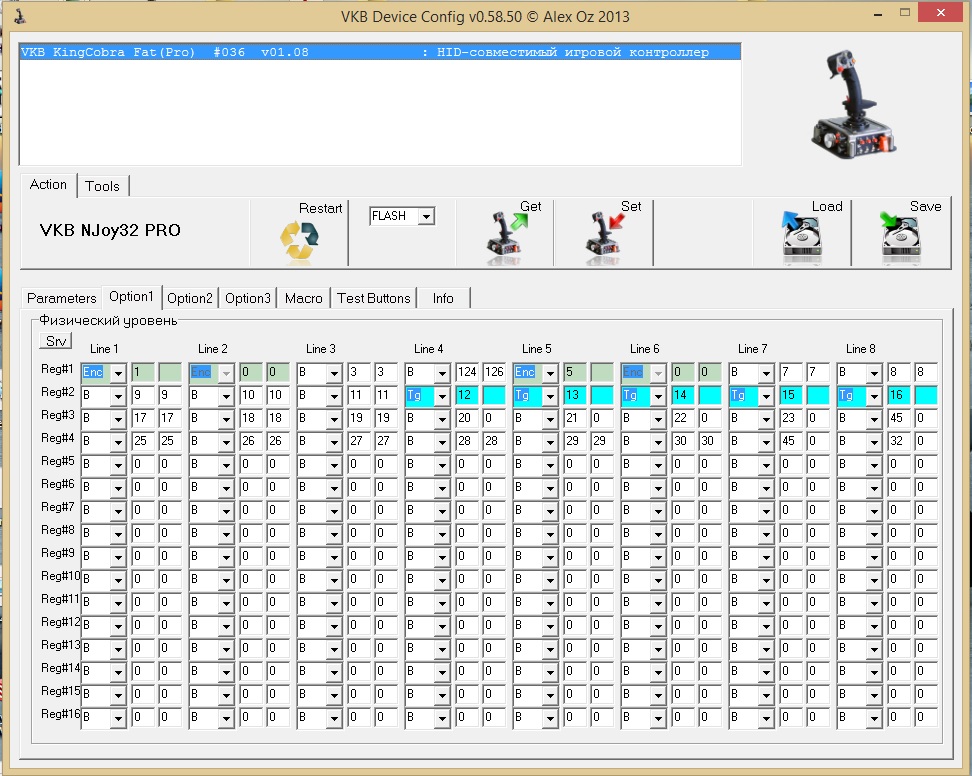The width and height of the screenshot is (972, 776).
Task: Click the Reg#3 Line 6 field showing 22
Action: (683, 418)
